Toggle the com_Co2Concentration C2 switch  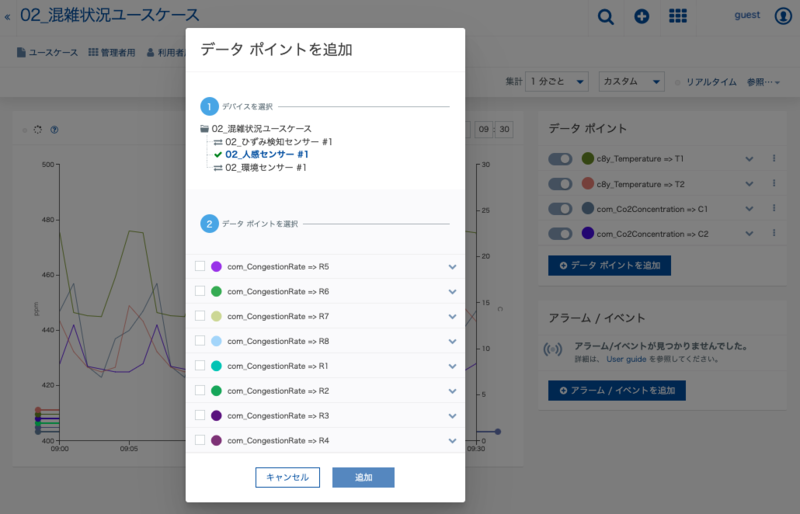(560, 234)
